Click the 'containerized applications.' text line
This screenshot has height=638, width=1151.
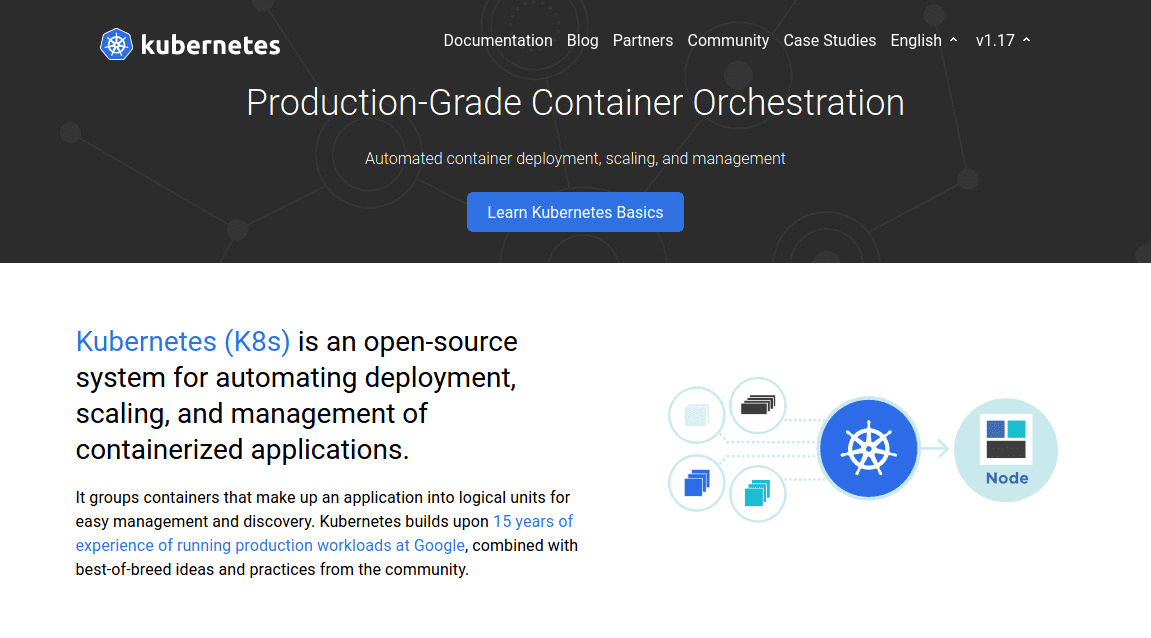tap(242, 449)
